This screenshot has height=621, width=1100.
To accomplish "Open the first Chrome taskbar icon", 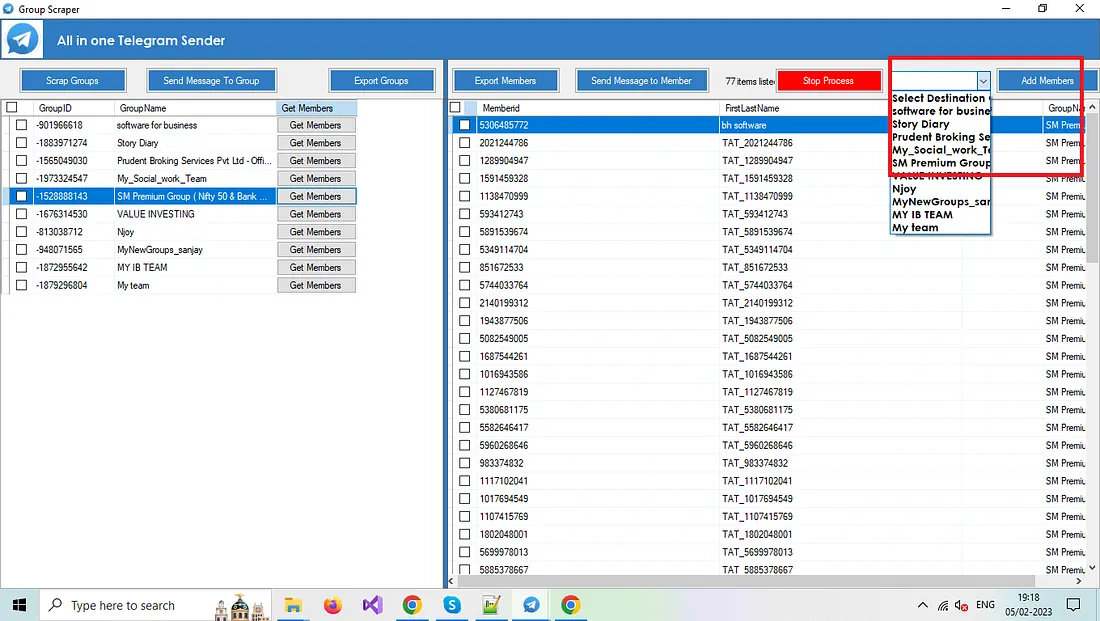I will [412, 605].
